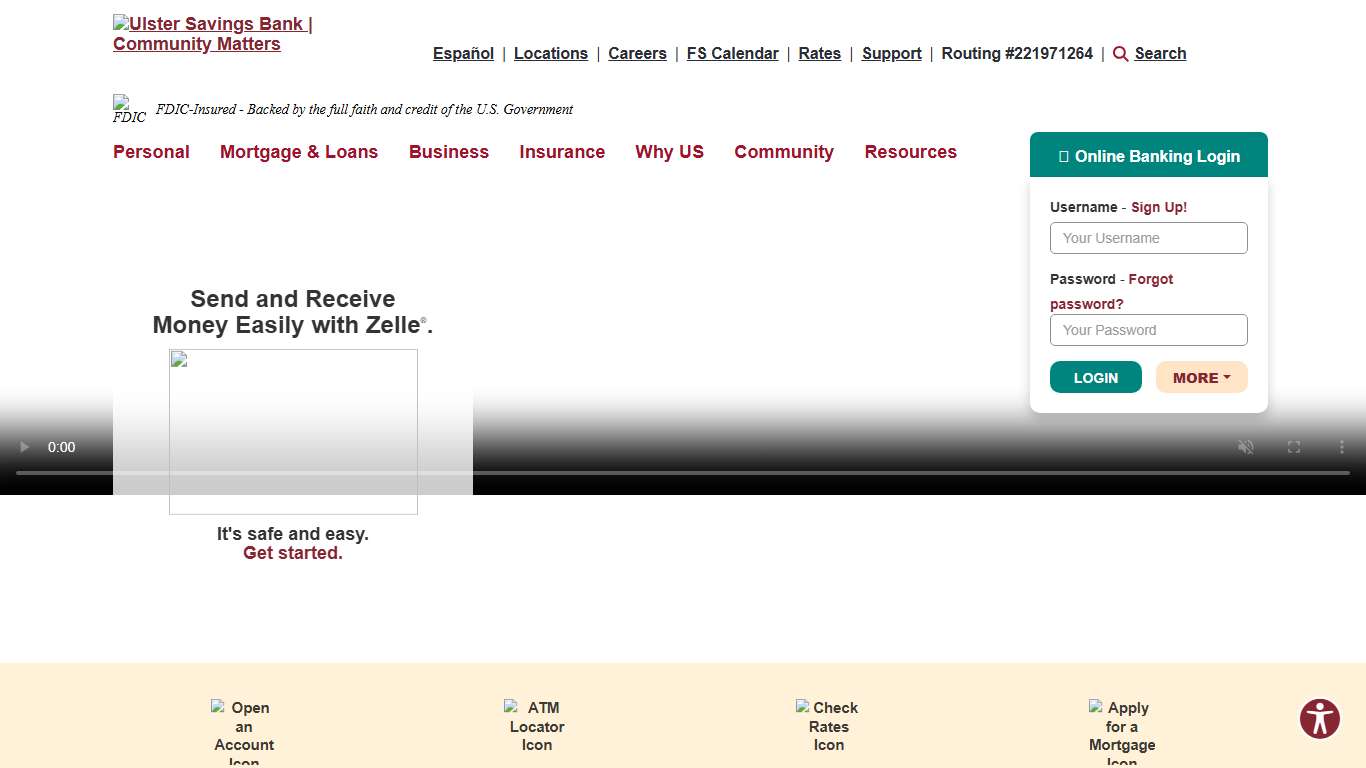Open the MORE dropdown next to Login

click(1201, 377)
